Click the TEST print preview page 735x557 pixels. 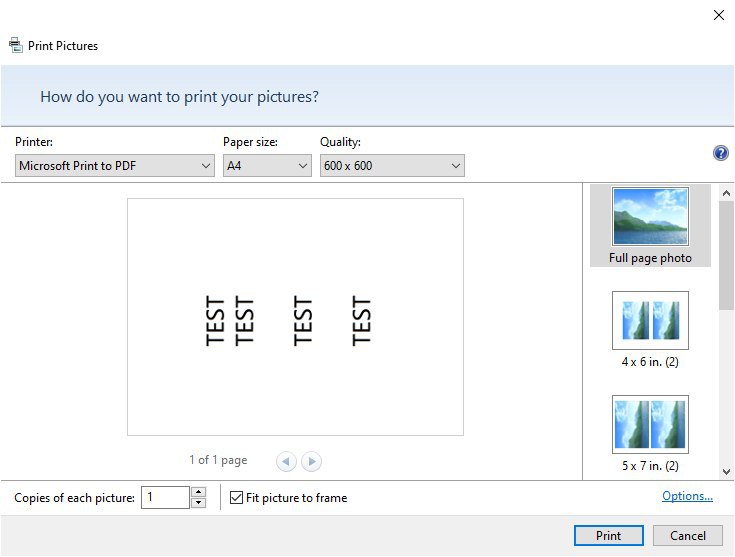(295, 317)
